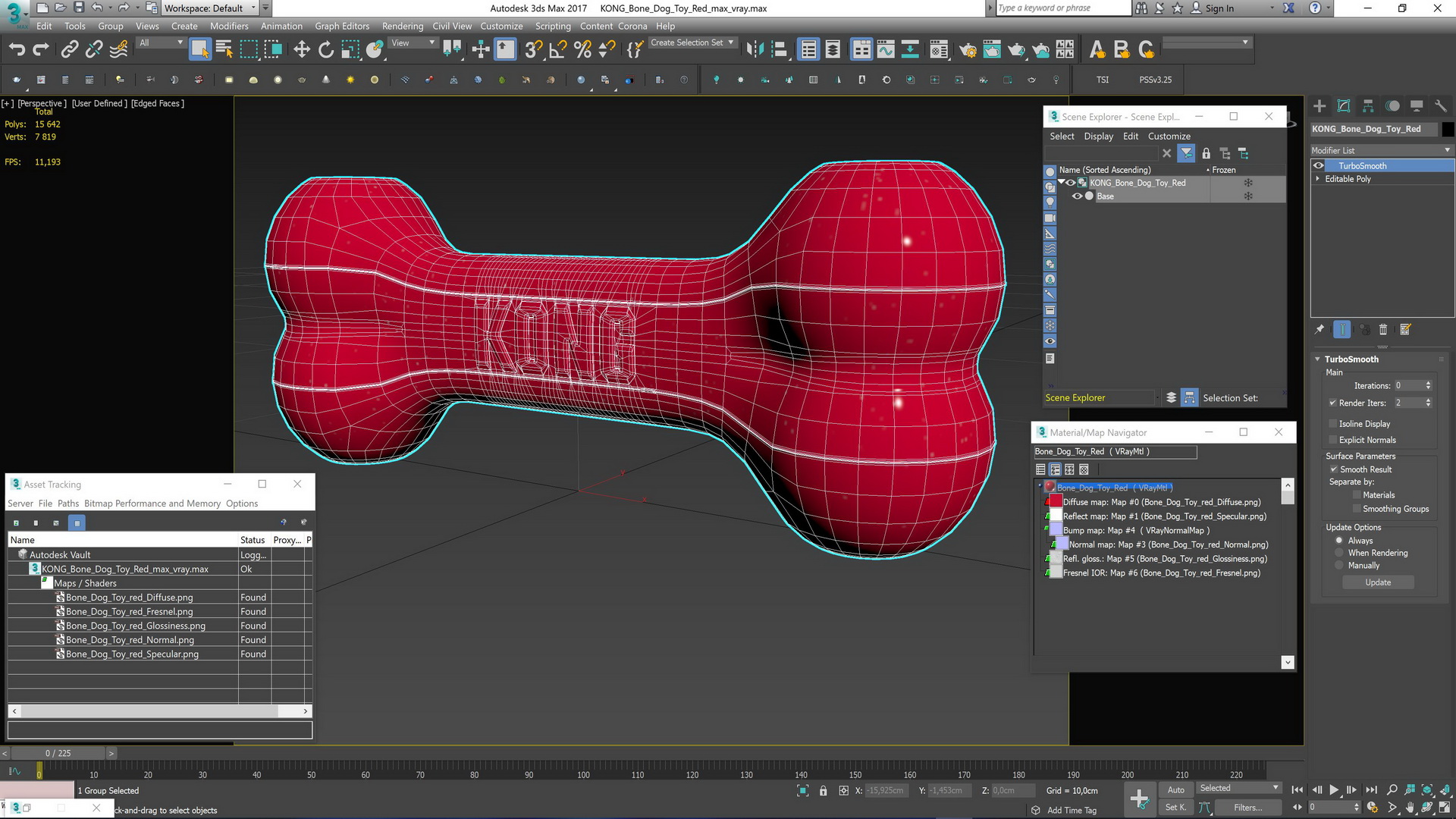Image resolution: width=1456 pixels, height=819 pixels.
Task: Click Pin Stack icon under modifier list
Action: click(x=1319, y=329)
